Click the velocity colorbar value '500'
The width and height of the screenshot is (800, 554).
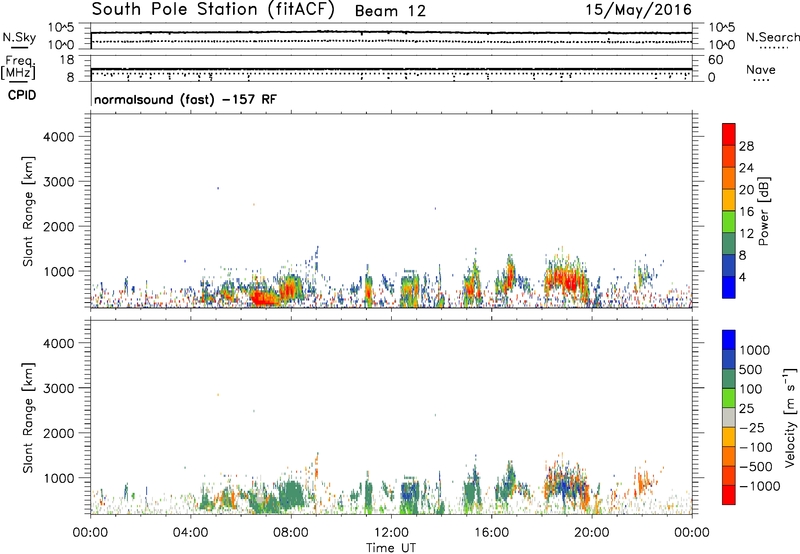751,369
